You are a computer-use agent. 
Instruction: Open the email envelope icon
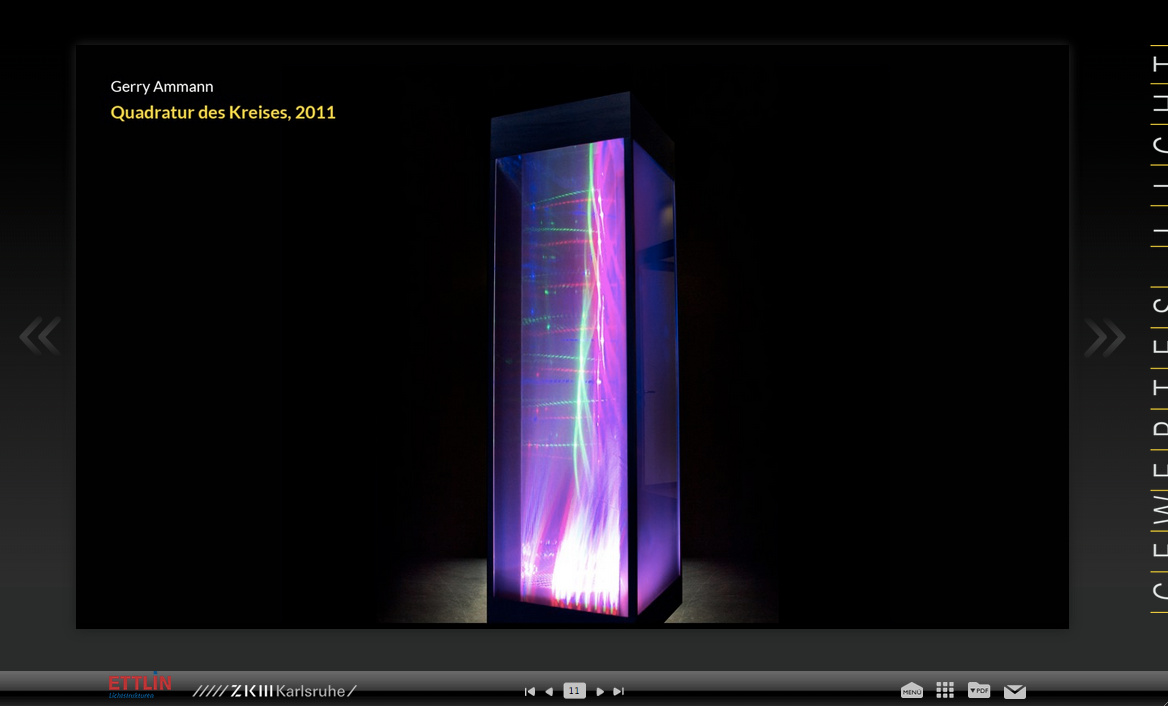tap(1015, 692)
